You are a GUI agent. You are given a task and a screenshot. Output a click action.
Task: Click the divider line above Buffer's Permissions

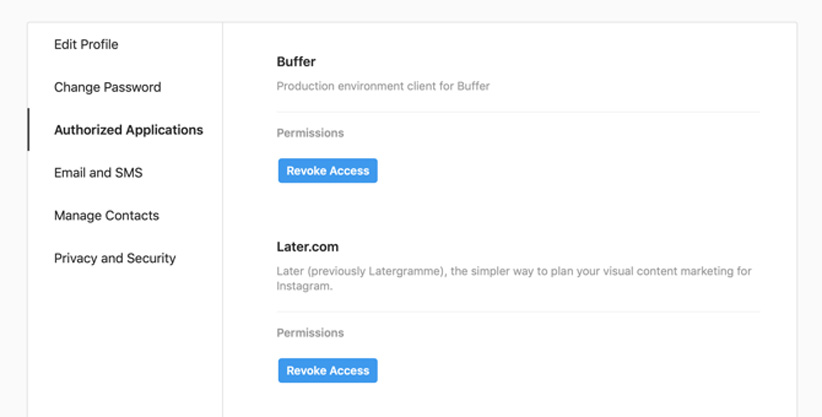click(518, 112)
